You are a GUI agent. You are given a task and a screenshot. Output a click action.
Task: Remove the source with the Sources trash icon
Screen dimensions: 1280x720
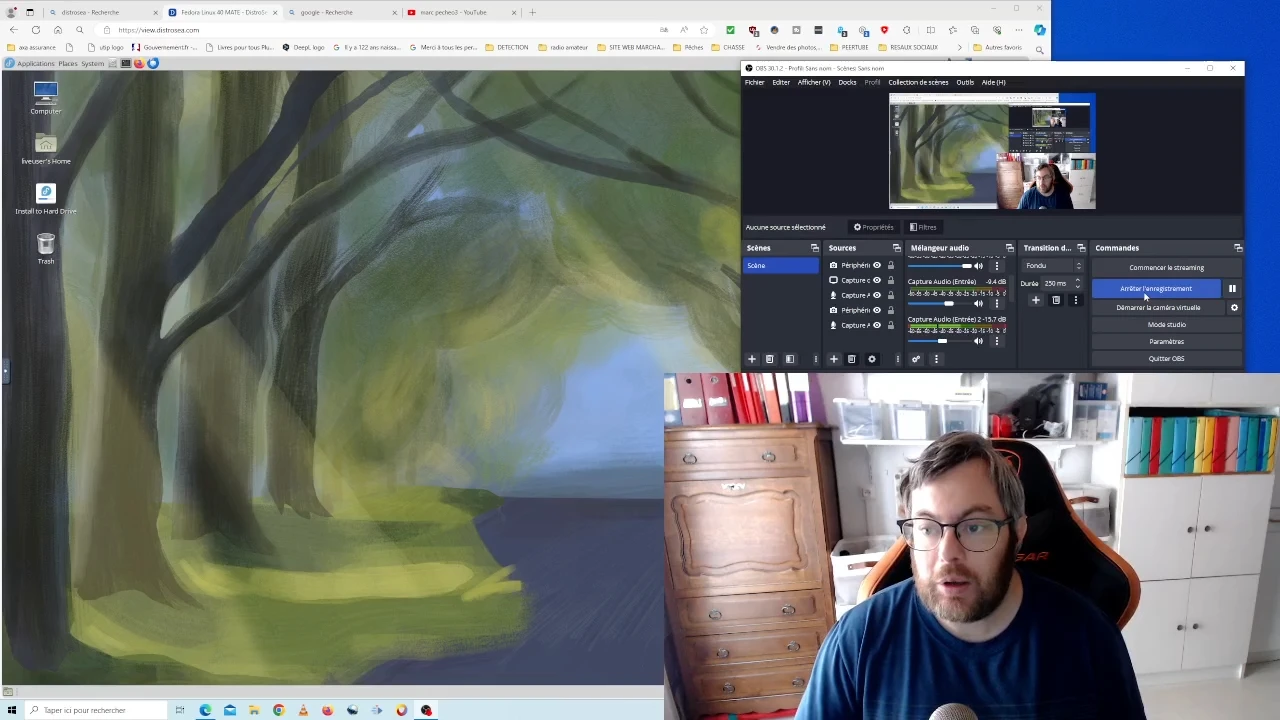click(x=852, y=359)
